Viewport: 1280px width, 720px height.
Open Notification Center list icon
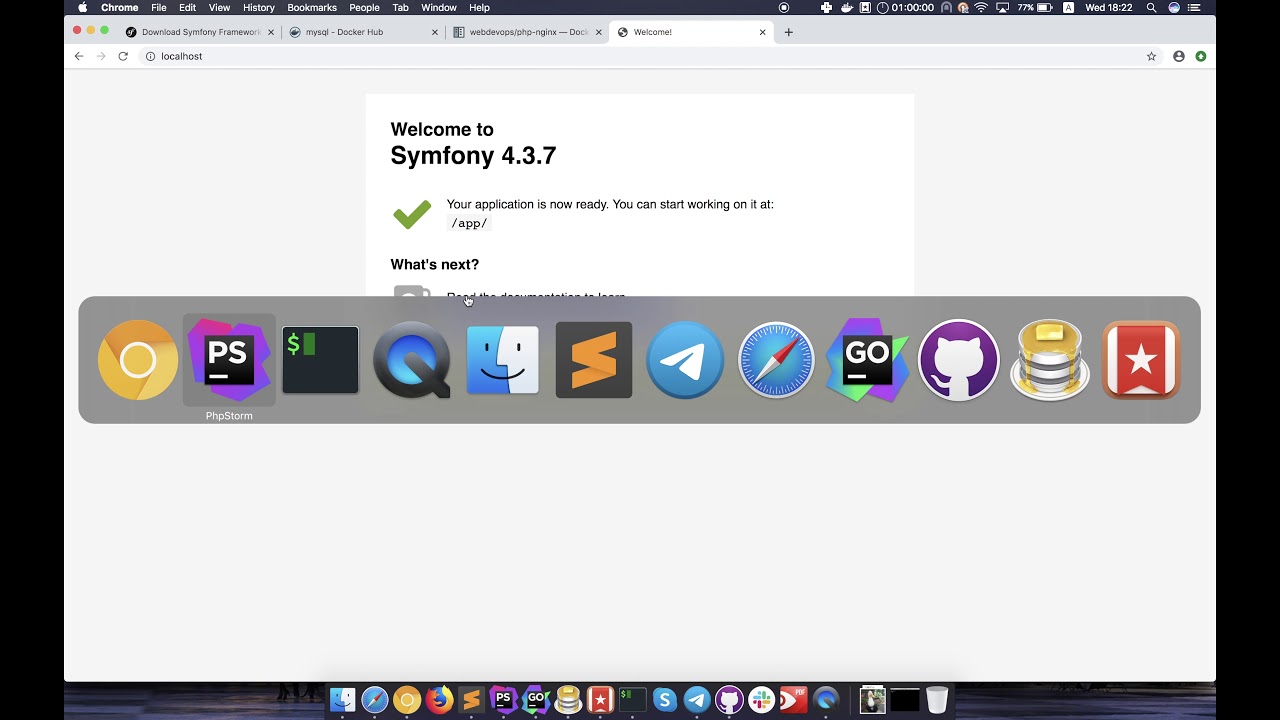1194,7
